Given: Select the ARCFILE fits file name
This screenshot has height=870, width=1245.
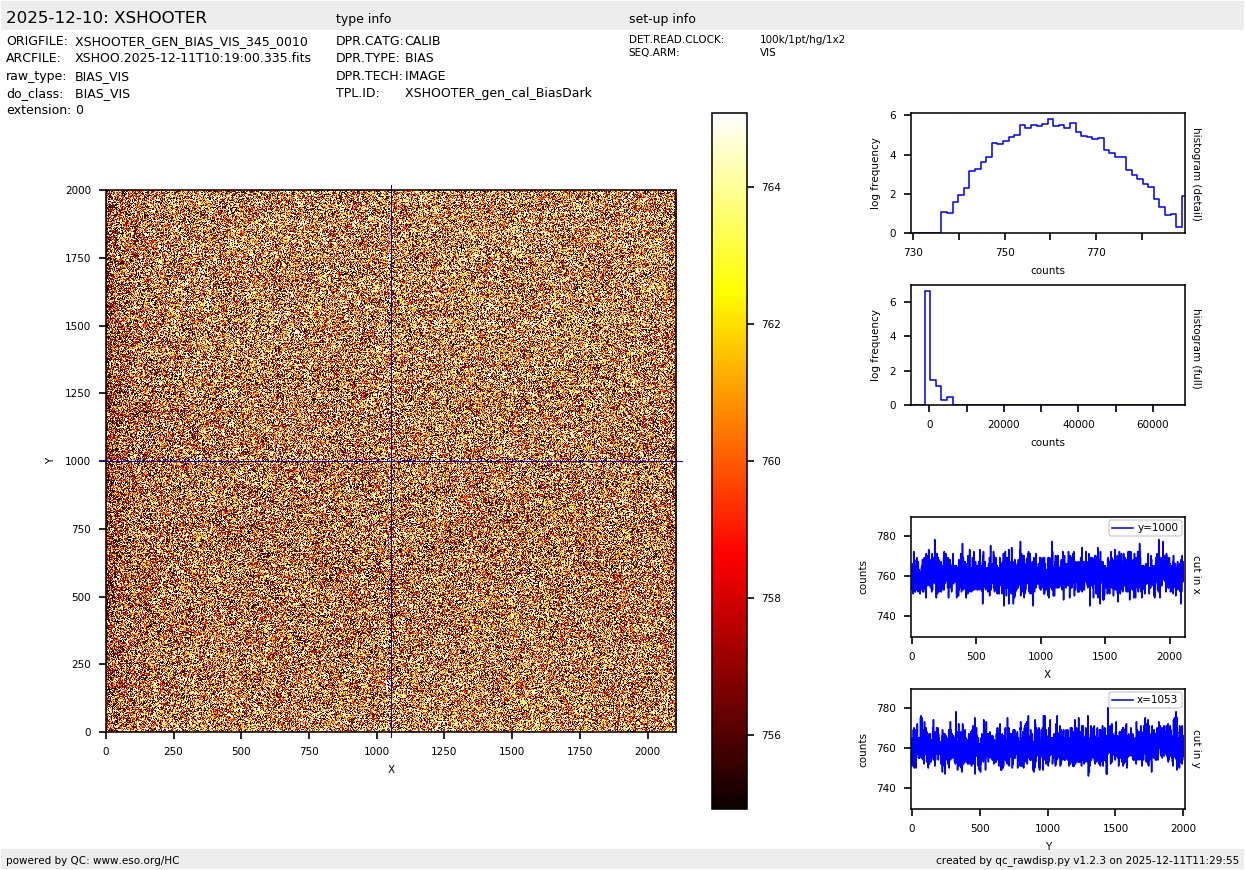Looking at the screenshot, I should 193,59.
